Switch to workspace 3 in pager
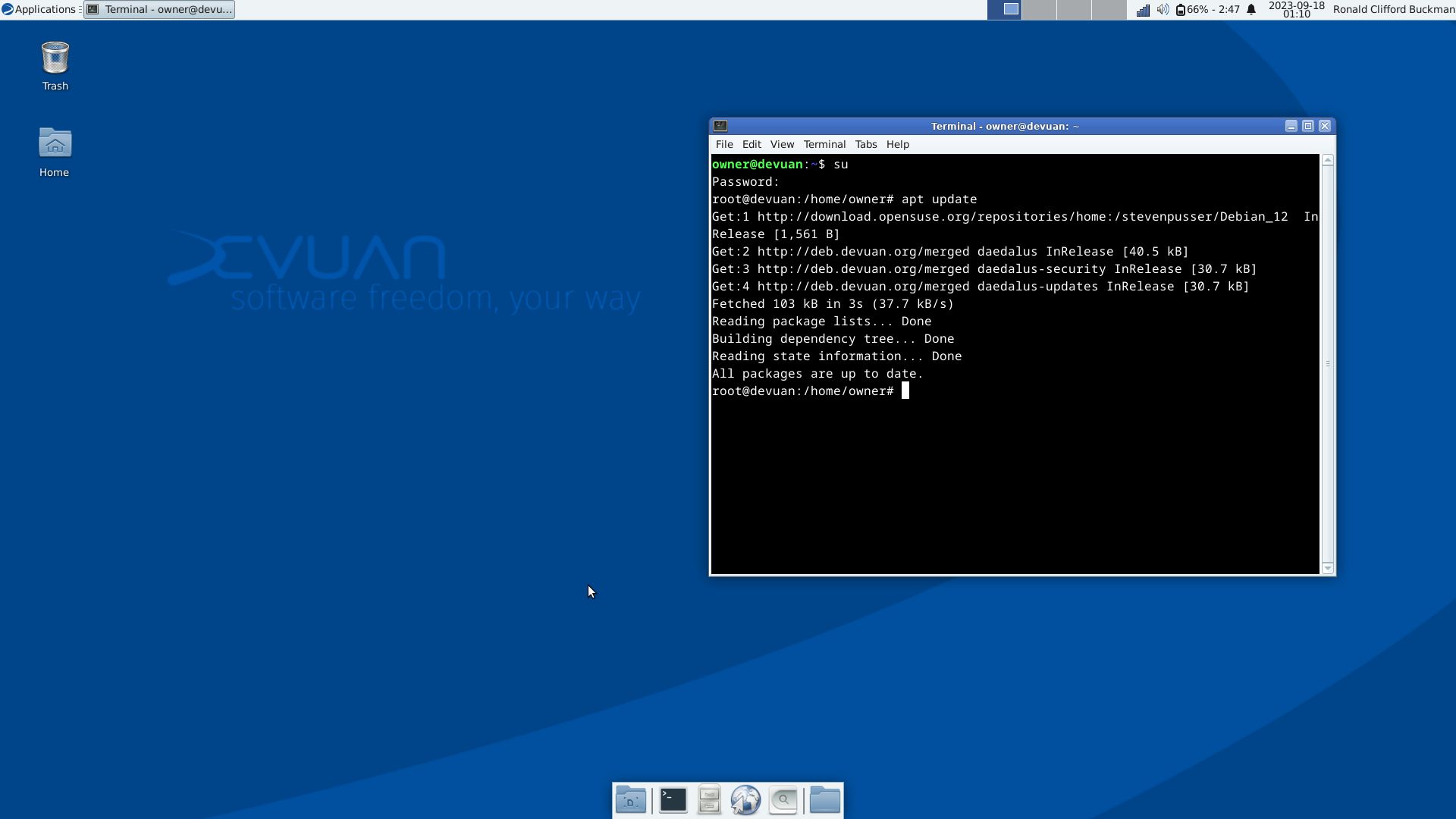This screenshot has width=1456, height=819. [1074, 9]
